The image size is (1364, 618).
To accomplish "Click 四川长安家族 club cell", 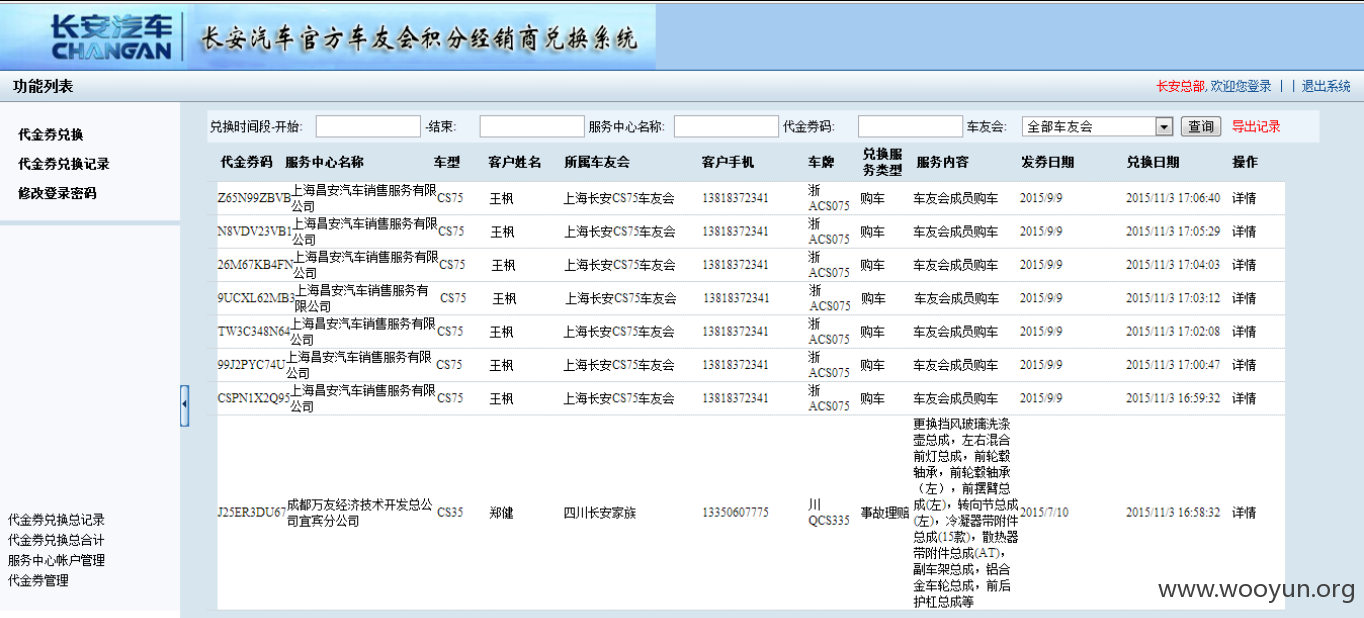I will 600,512.
